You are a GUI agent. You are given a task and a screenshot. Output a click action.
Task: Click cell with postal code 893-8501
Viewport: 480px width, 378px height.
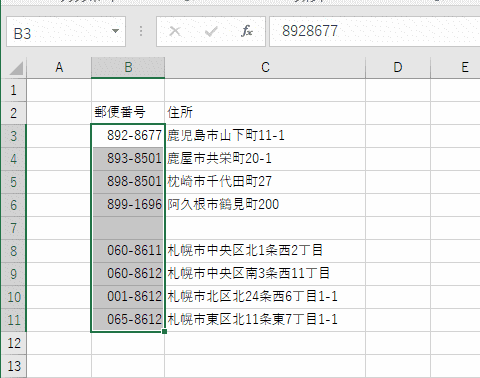point(128,159)
